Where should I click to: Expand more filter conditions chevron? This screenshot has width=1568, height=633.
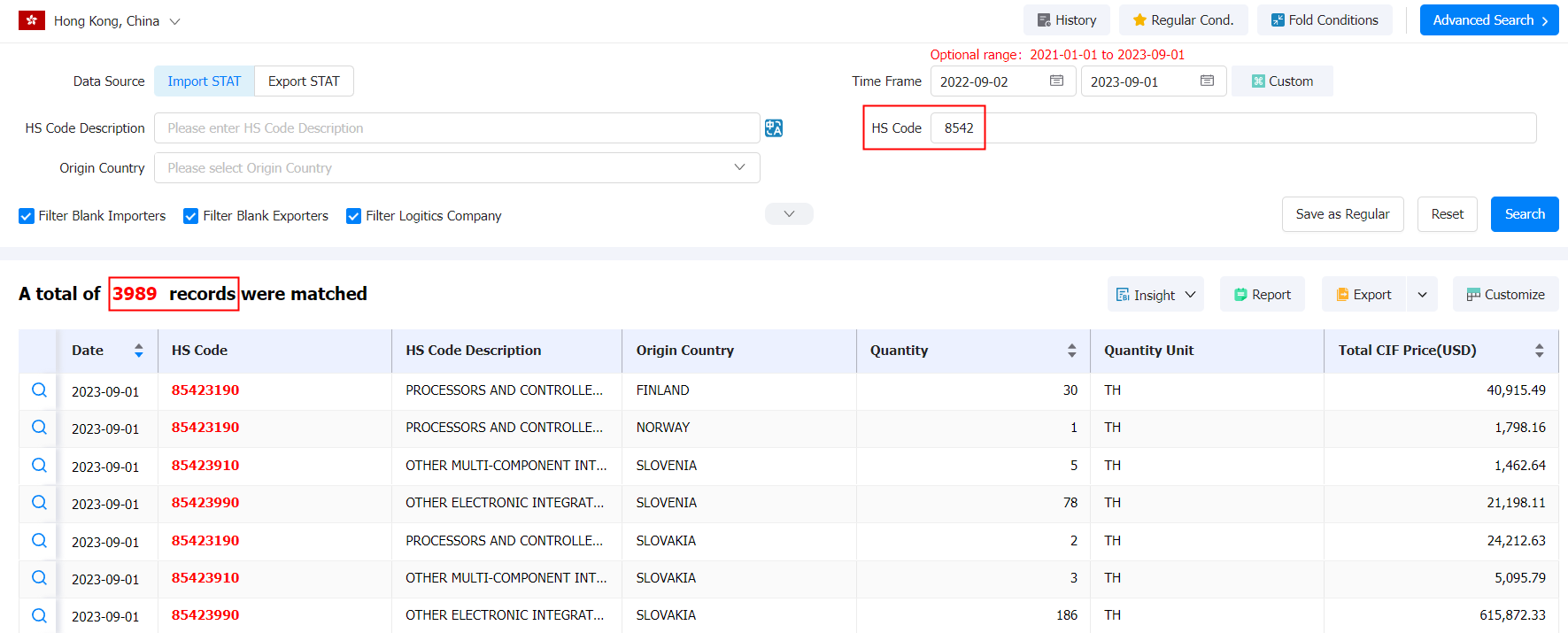(x=789, y=214)
